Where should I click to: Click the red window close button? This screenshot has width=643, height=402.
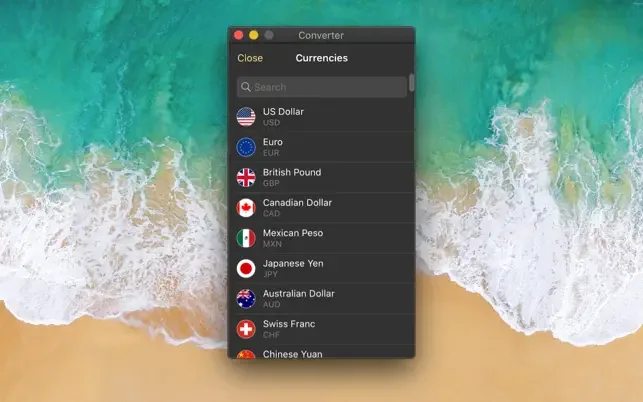point(238,35)
